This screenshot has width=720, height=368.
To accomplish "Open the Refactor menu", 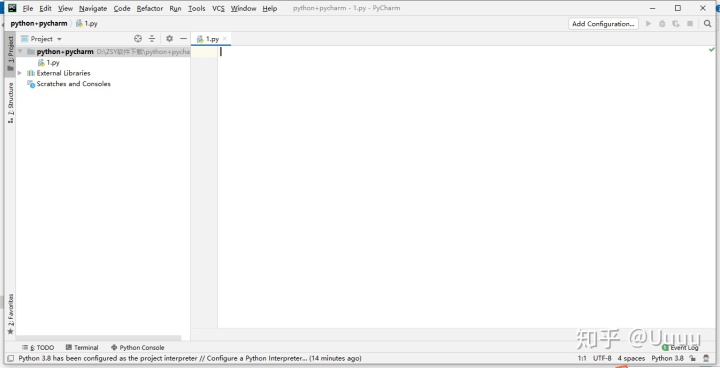I will click(x=150, y=8).
